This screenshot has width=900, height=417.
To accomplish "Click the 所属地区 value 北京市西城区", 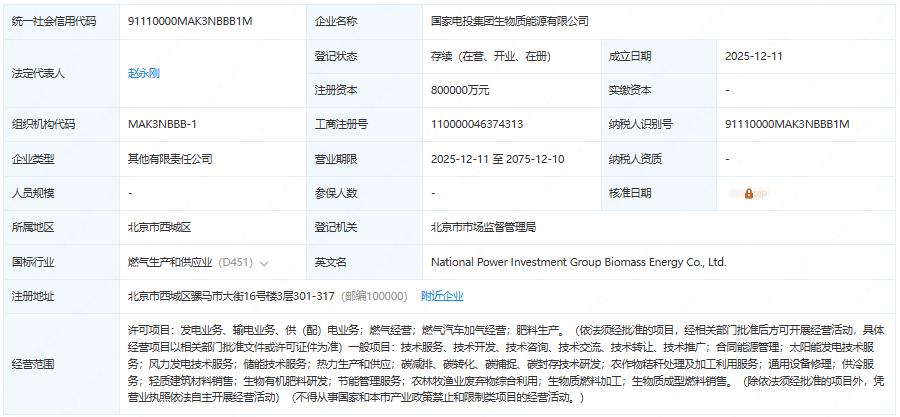I will (166, 228).
